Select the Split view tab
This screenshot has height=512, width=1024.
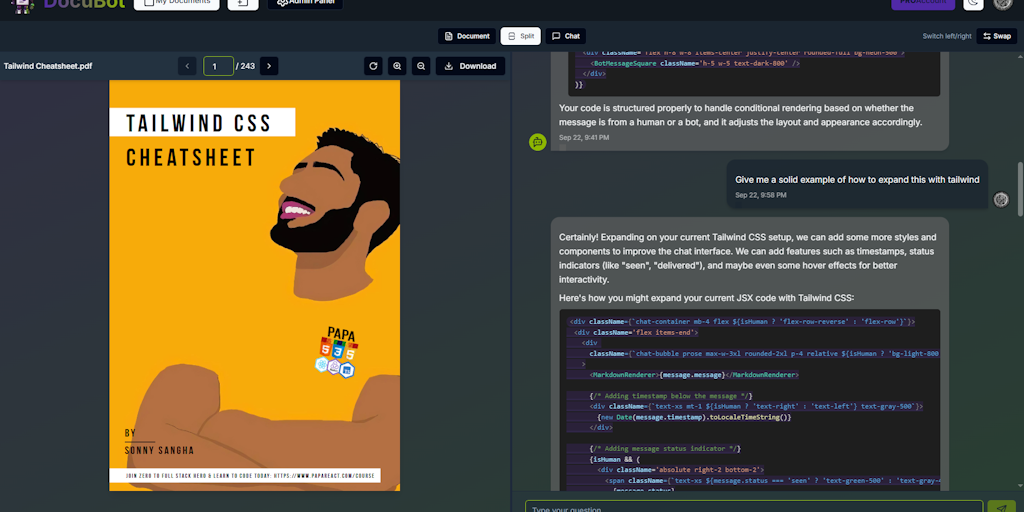pos(520,36)
